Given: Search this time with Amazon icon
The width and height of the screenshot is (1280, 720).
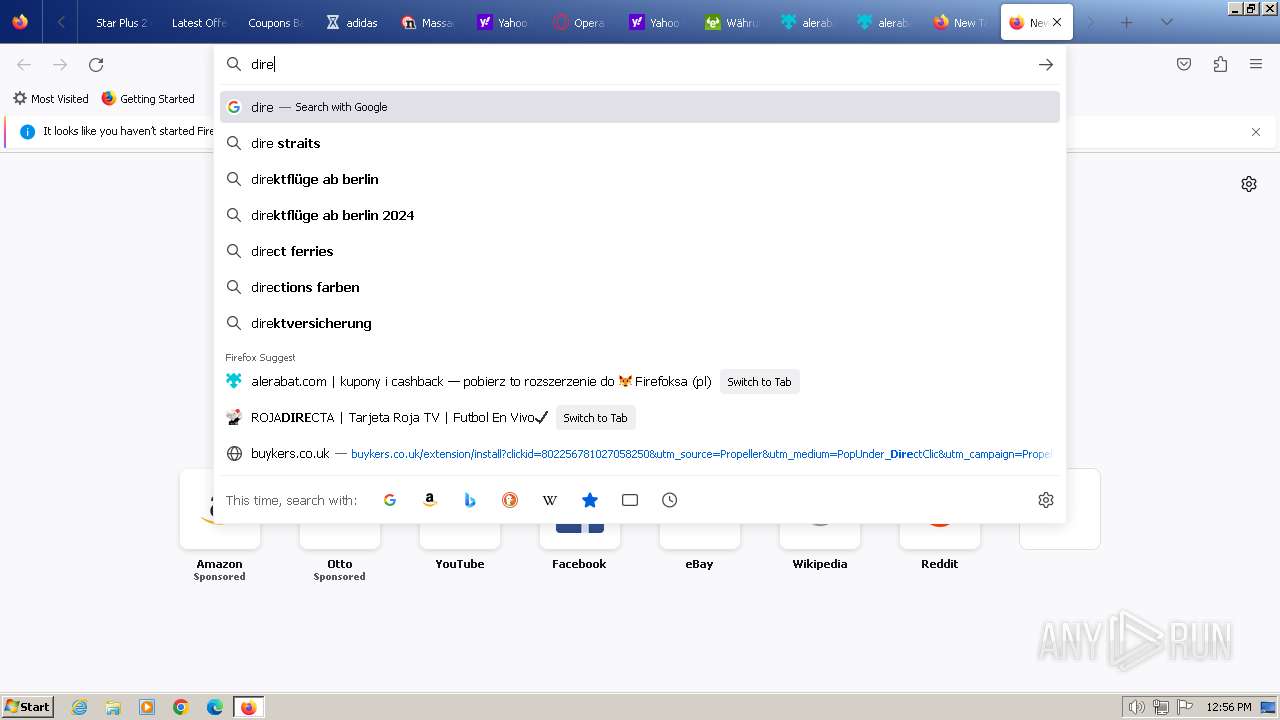Looking at the screenshot, I should (430, 500).
